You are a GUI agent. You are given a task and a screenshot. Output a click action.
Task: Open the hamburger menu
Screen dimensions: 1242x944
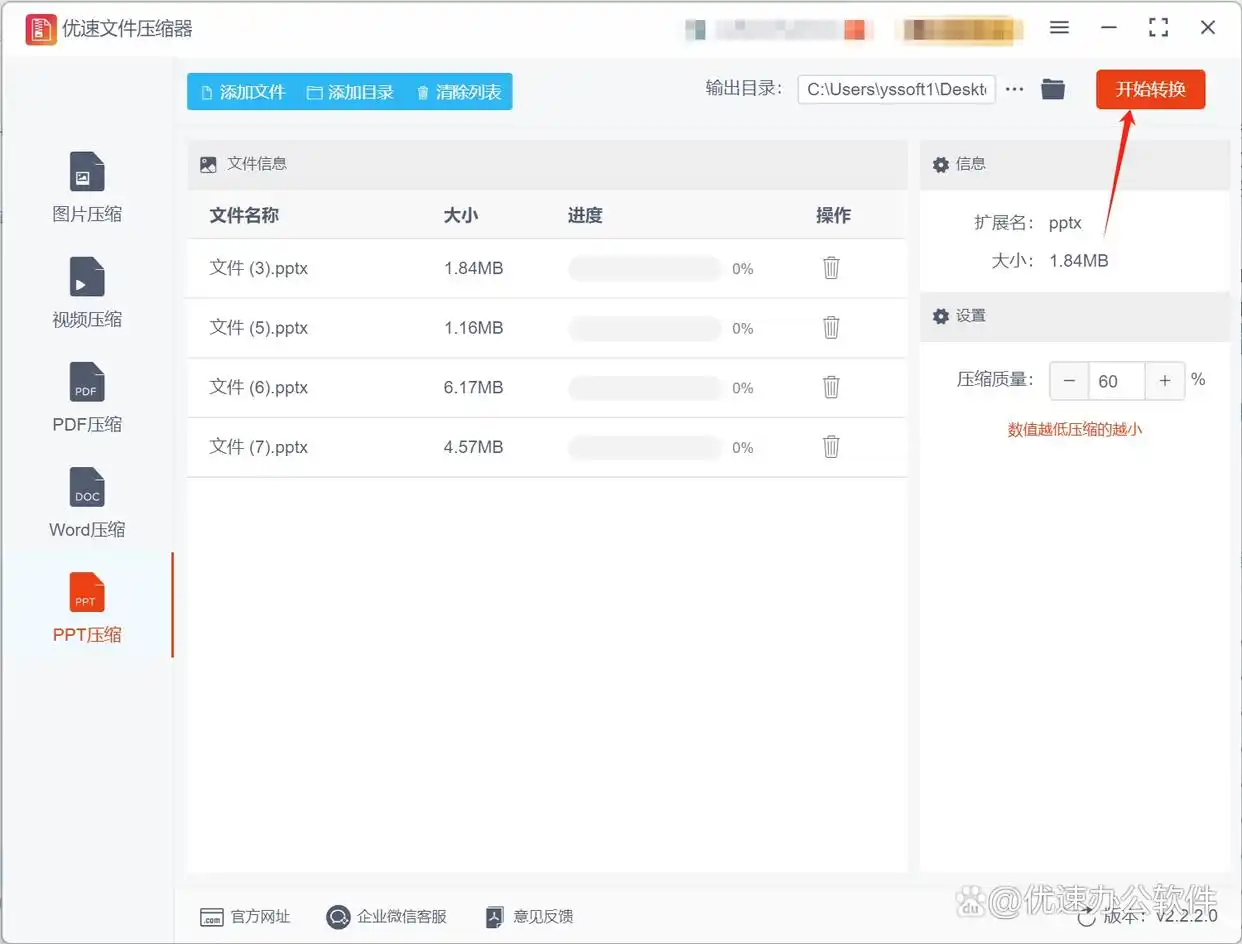pyautogui.click(x=1059, y=28)
